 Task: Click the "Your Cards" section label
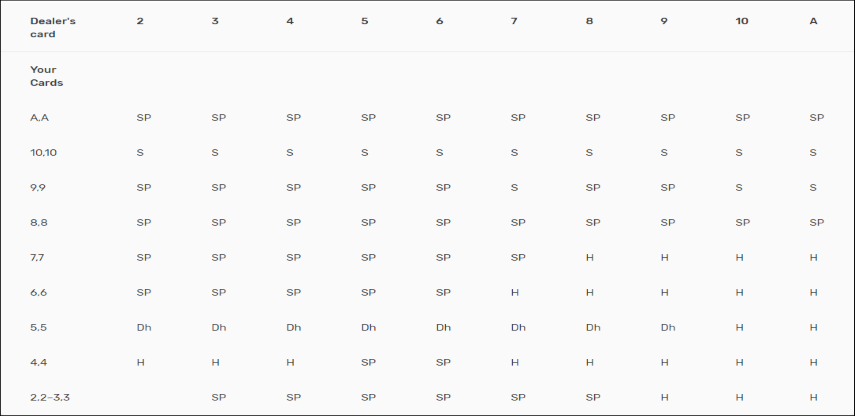46,76
